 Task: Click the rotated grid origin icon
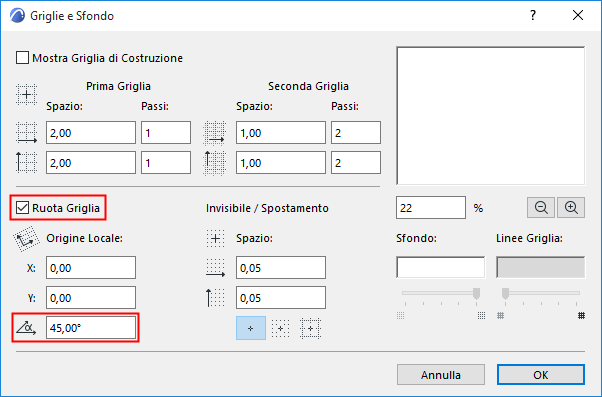(x=26, y=239)
